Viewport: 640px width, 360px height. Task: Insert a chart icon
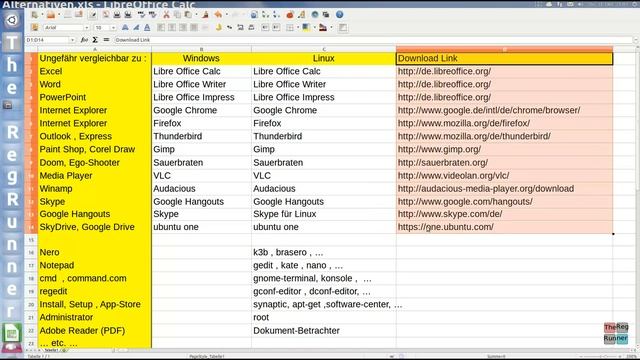290,15
